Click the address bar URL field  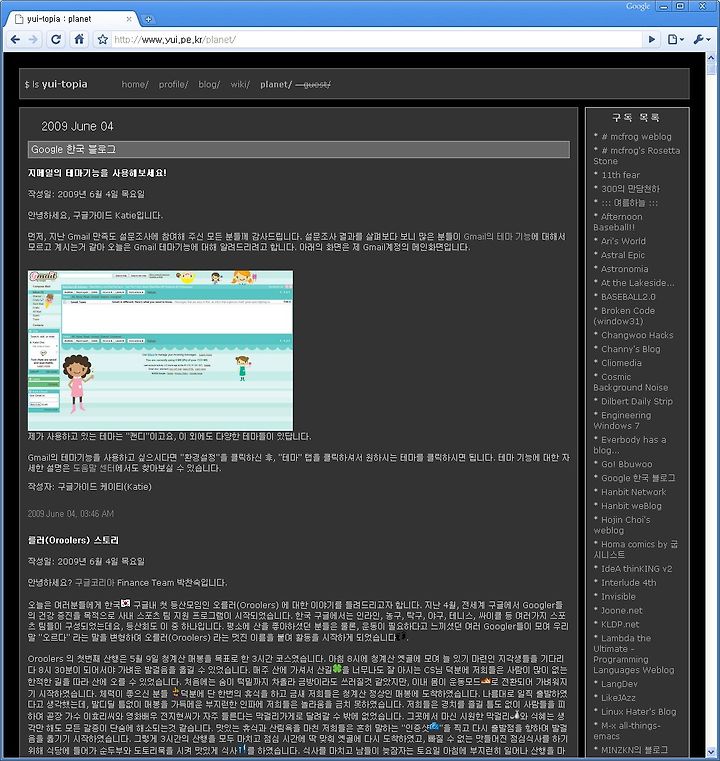376,39
